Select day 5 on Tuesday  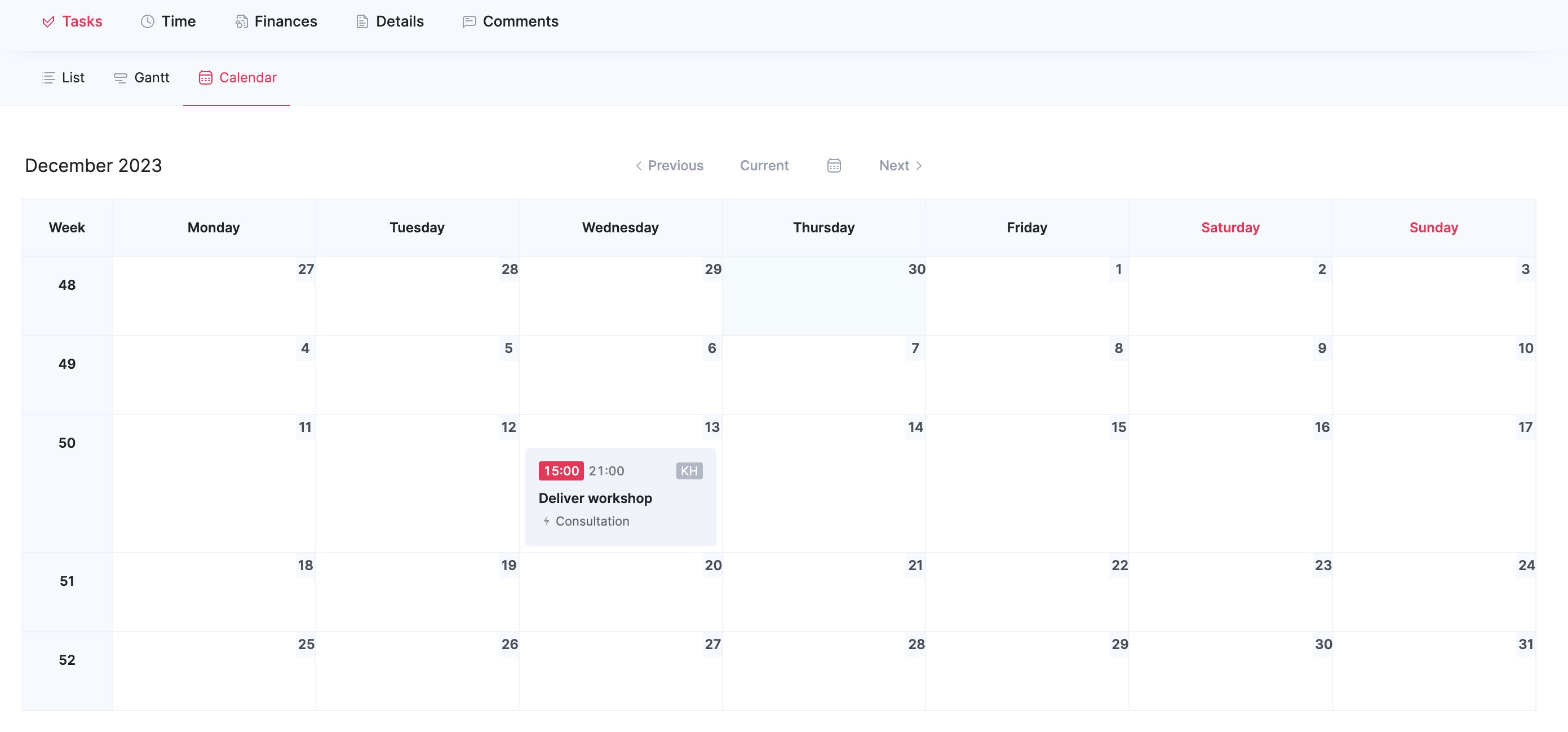pyautogui.click(x=417, y=375)
